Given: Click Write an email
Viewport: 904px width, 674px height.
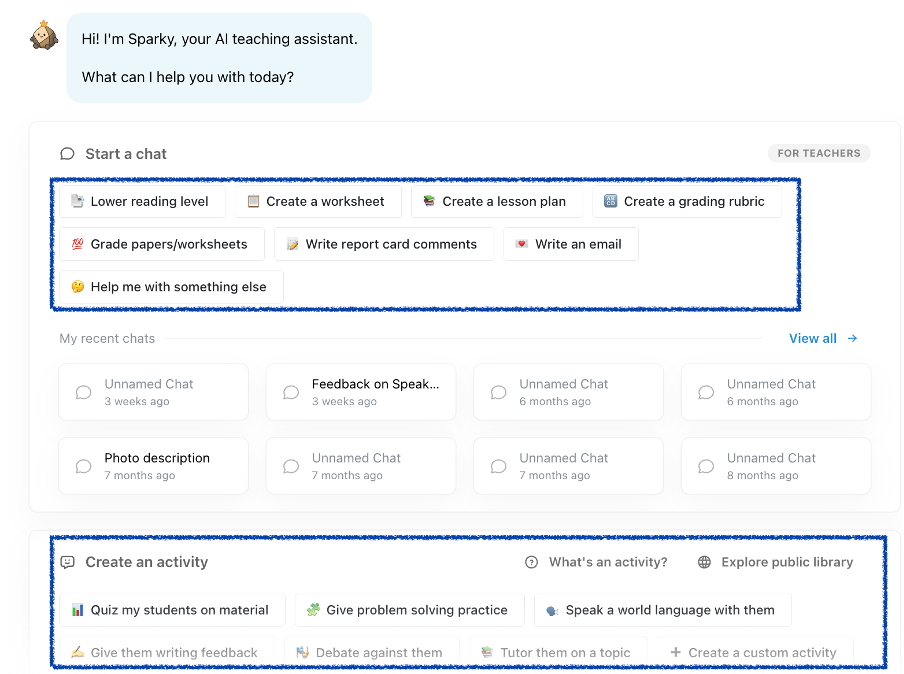Looking at the screenshot, I should 570,244.
